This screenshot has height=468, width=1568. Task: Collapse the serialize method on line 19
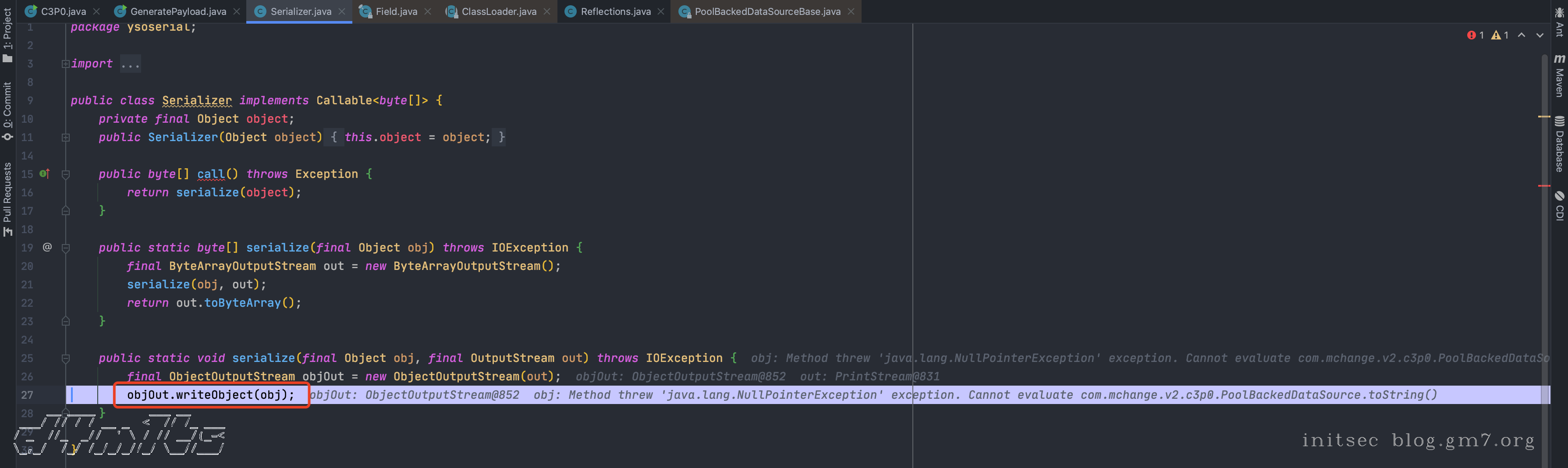(66, 248)
